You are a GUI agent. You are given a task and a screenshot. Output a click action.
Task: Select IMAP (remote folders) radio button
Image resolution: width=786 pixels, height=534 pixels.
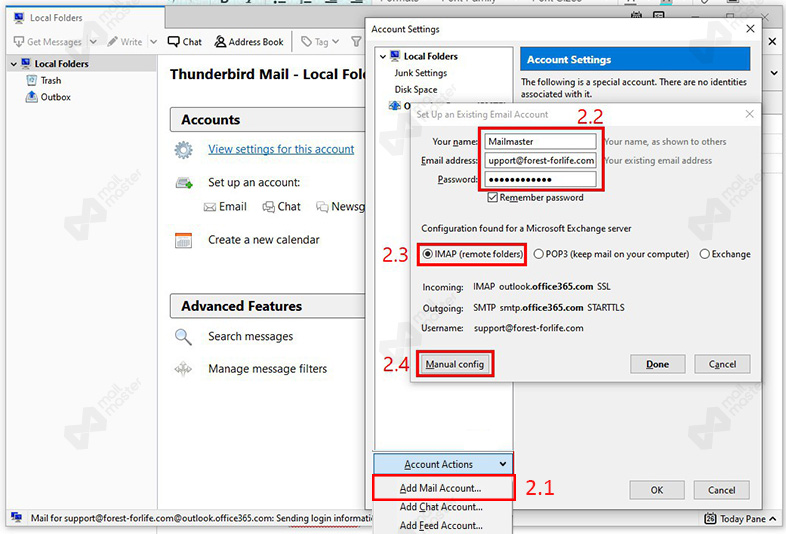[x=427, y=254]
